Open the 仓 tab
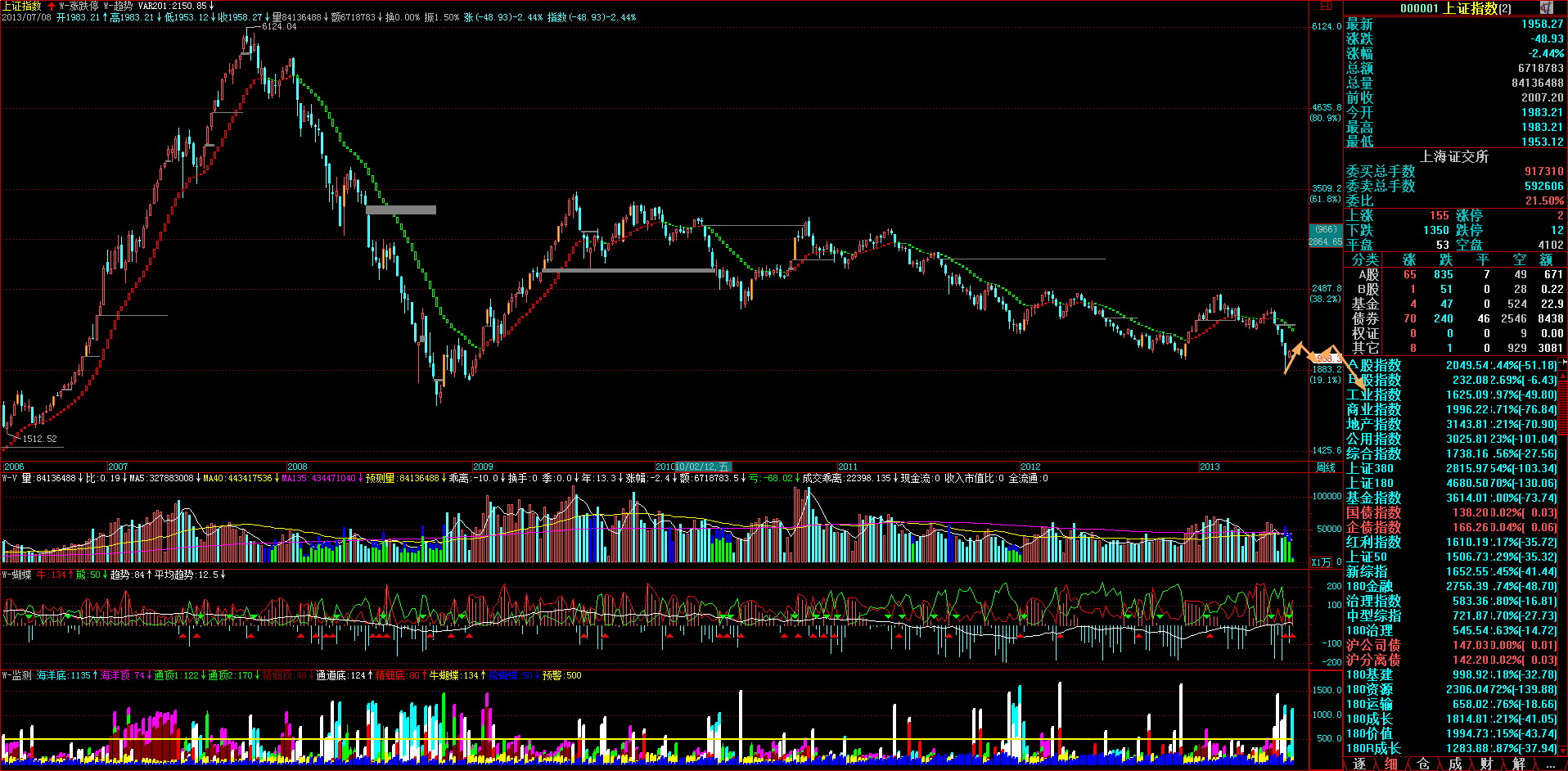Viewport: 1568px width, 771px height. (1423, 764)
